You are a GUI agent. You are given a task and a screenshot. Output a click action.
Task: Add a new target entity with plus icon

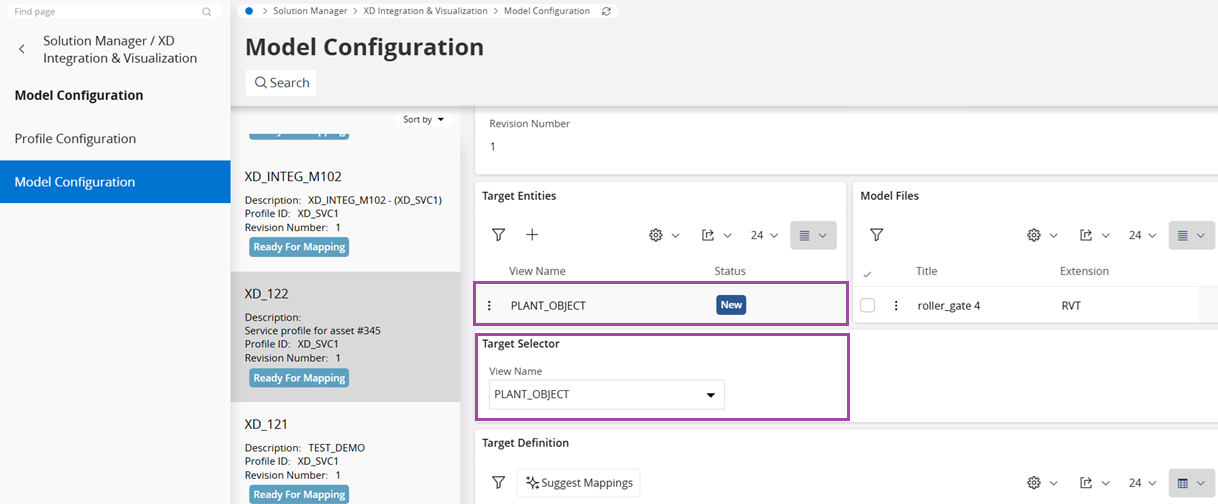pos(532,235)
